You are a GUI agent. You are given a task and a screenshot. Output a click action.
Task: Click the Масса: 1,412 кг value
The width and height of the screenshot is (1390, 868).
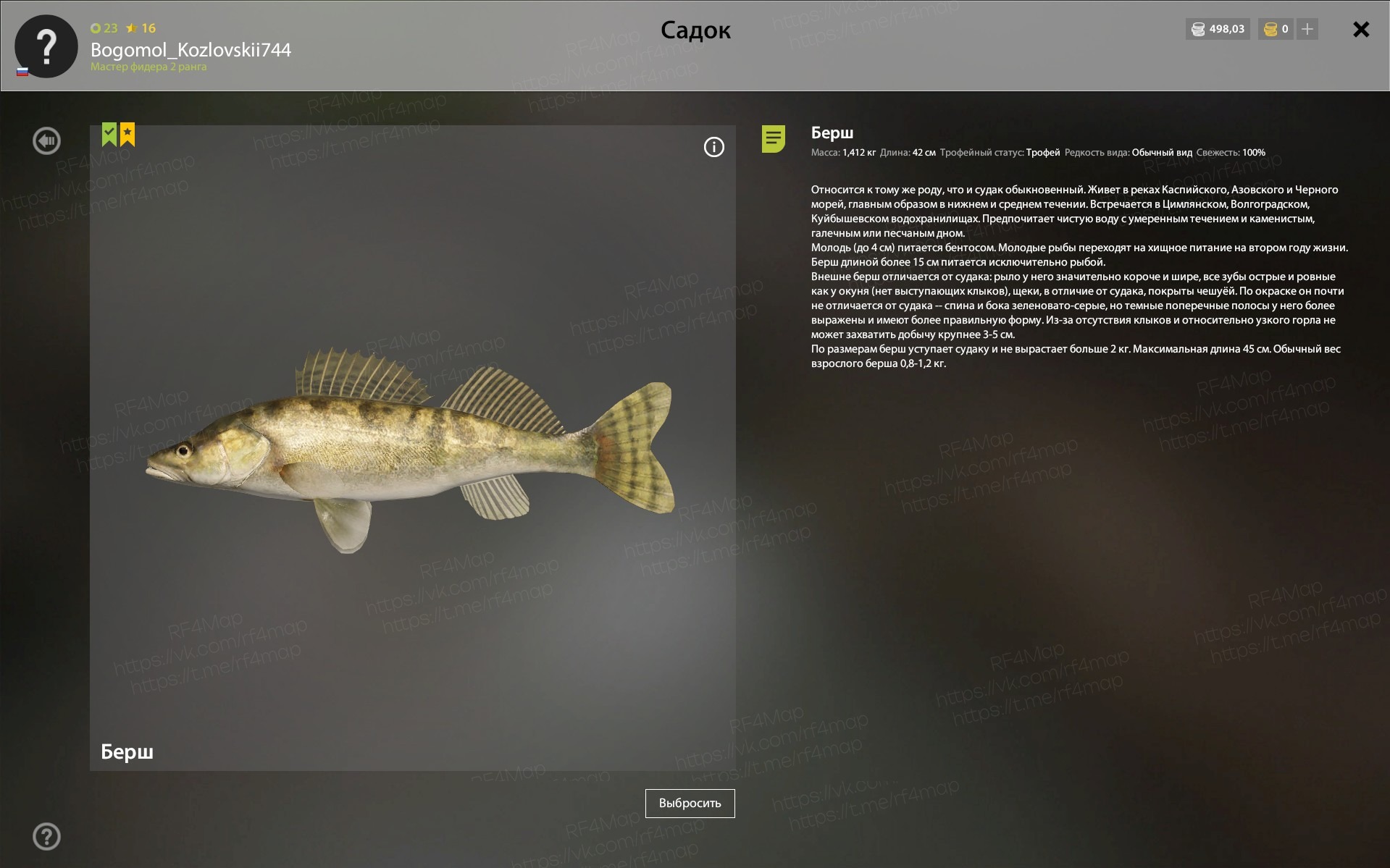point(843,153)
